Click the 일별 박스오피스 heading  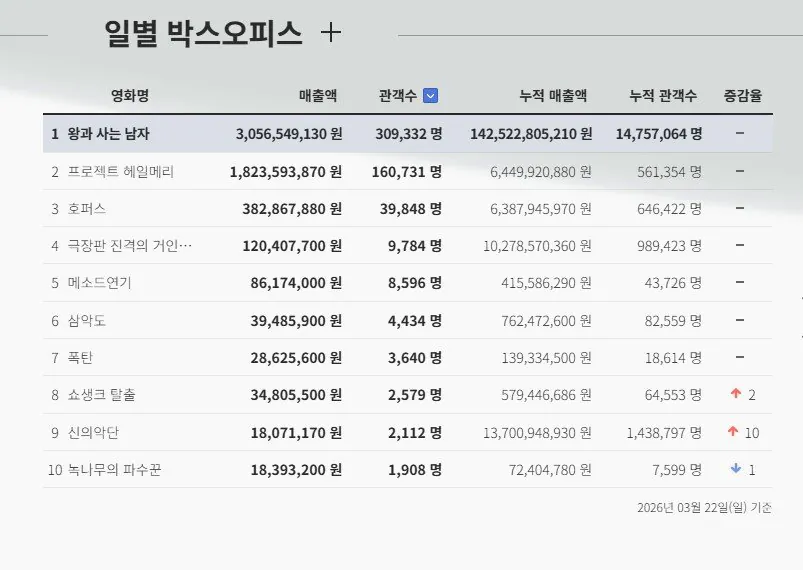coord(203,34)
